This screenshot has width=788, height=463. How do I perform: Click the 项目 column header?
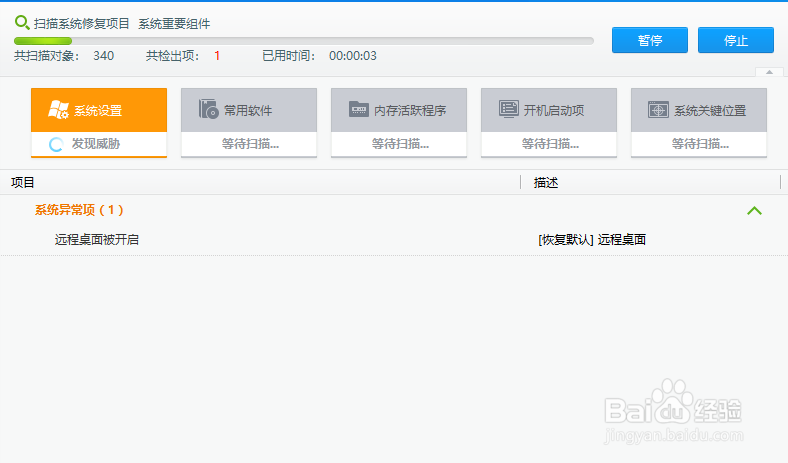click(23, 182)
